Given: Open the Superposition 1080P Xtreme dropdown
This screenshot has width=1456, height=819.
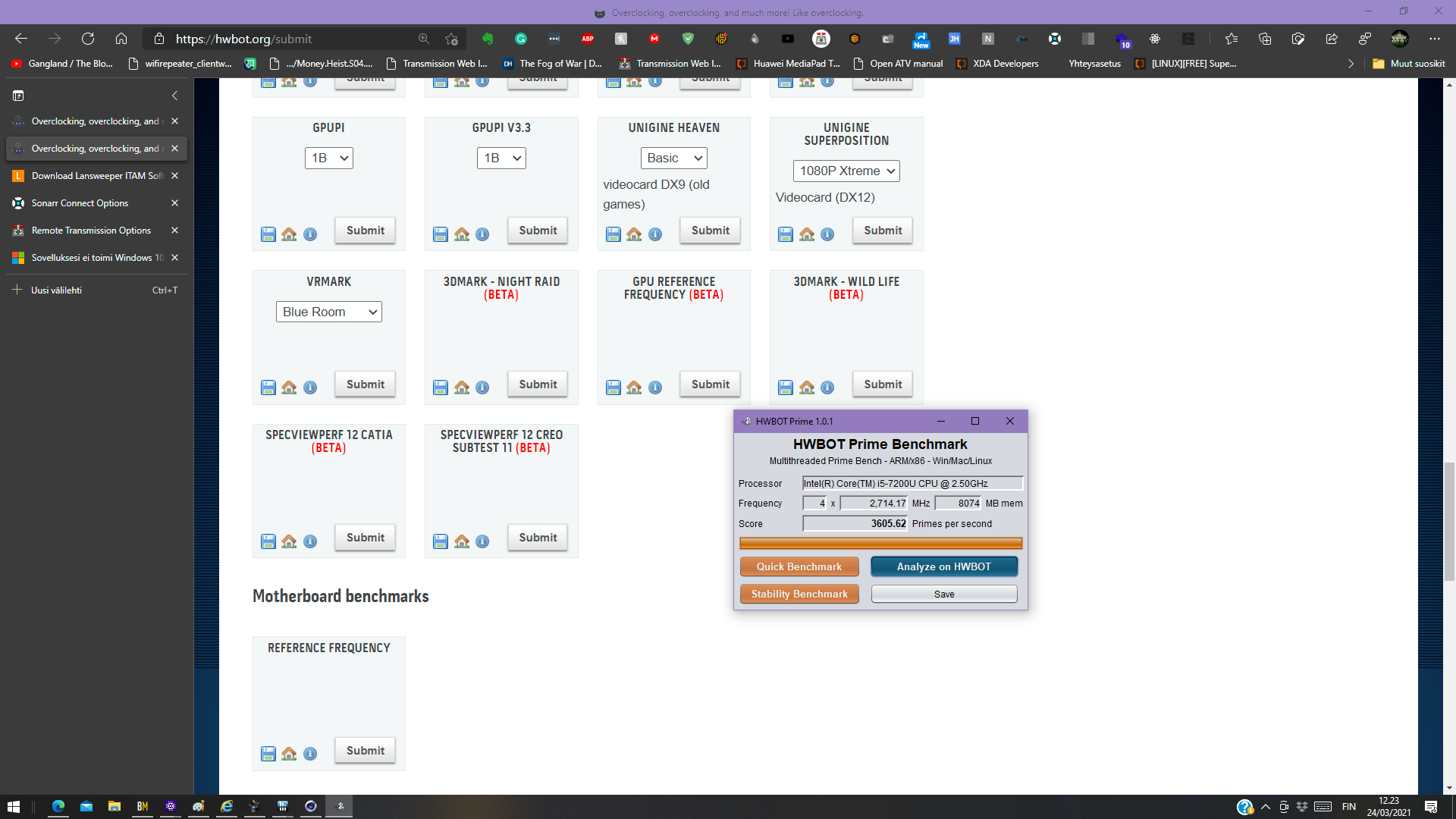Looking at the screenshot, I should [x=846, y=171].
